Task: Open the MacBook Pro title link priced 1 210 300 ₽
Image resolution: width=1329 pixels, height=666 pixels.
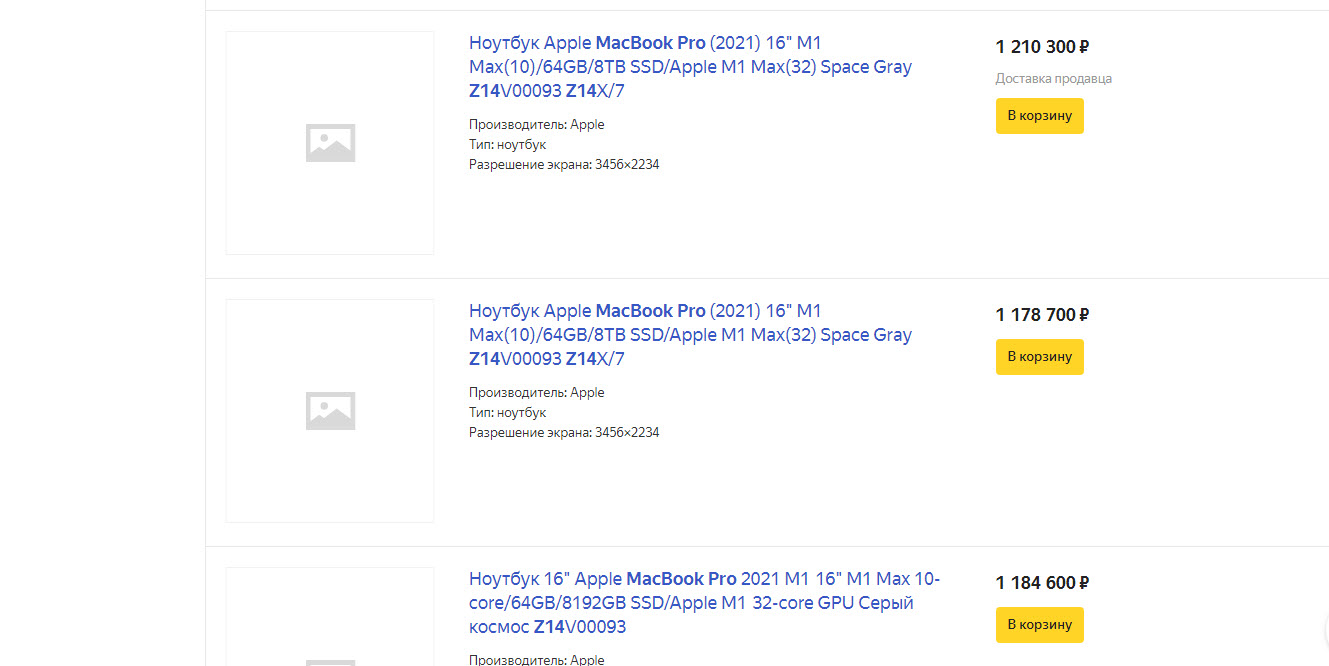Action: pyautogui.click(x=690, y=67)
